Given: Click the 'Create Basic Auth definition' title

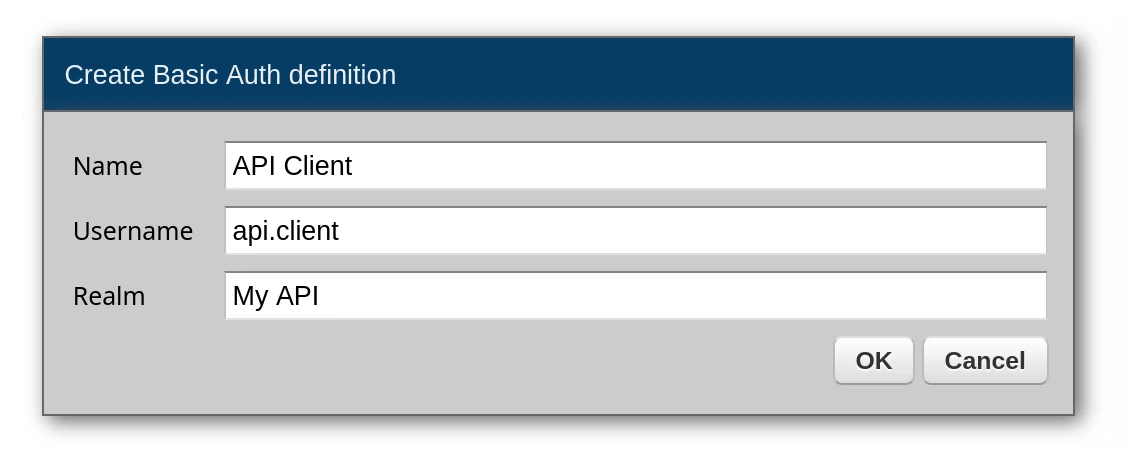Looking at the screenshot, I should 230,75.
